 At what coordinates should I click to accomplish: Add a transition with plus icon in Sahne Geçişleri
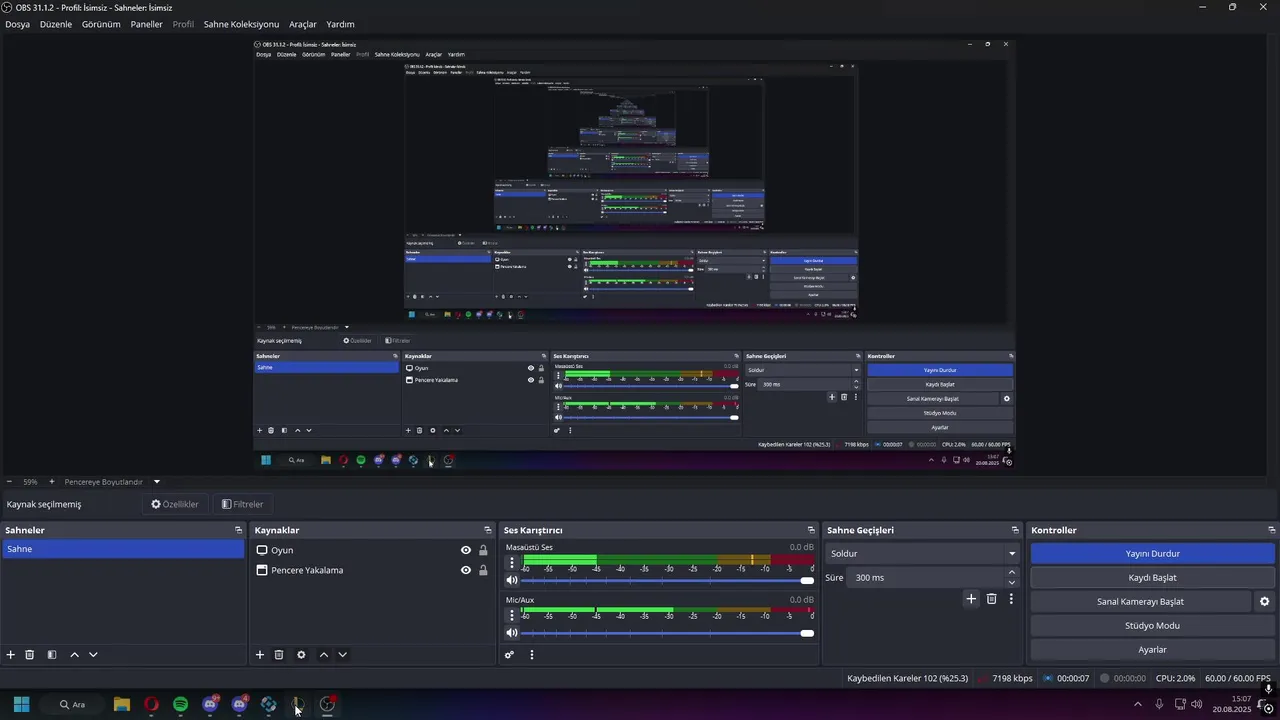tap(971, 599)
